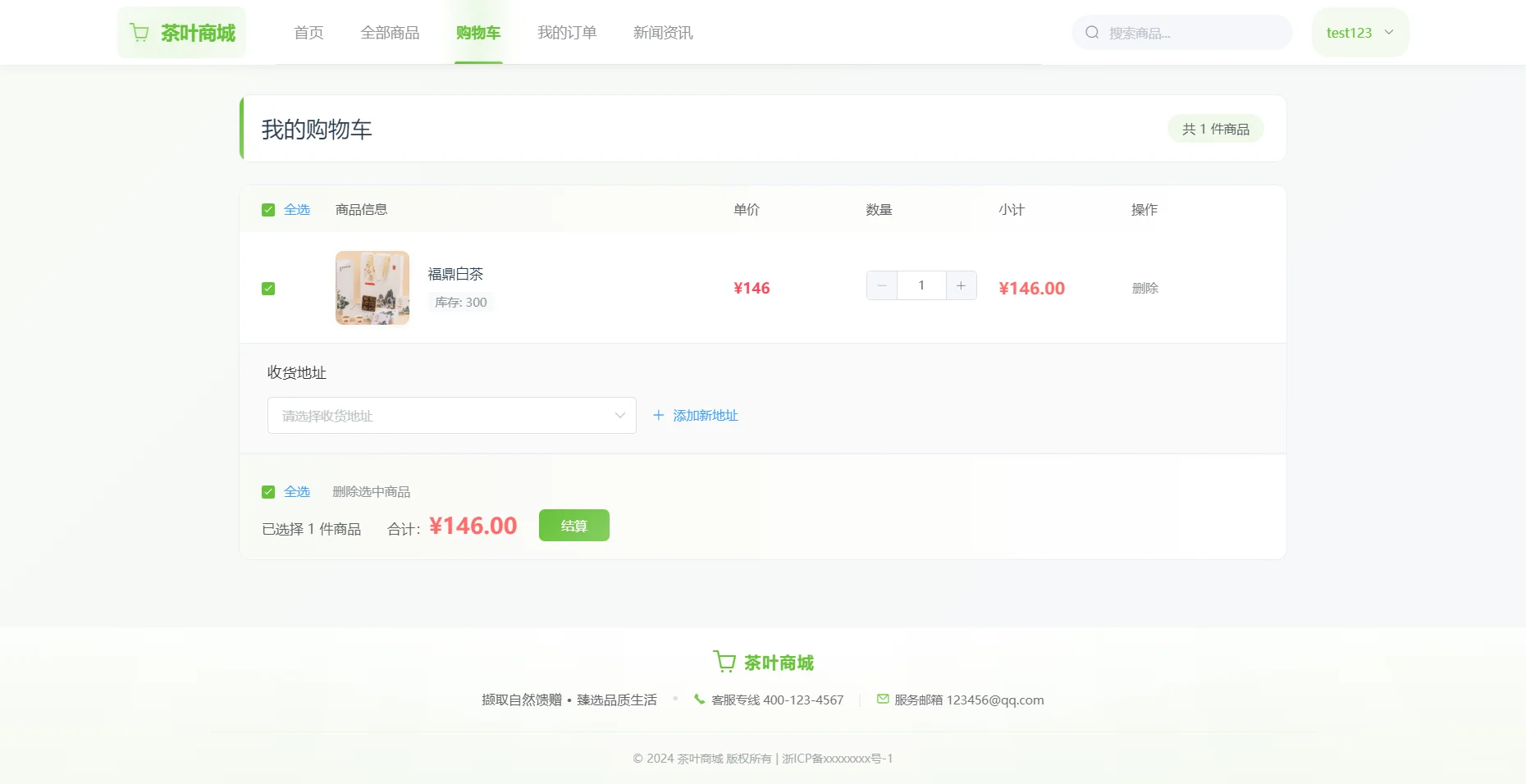The height and width of the screenshot is (784, 1526).
Task: Open the test123 account dropdown
Action: pos(1359,32)
